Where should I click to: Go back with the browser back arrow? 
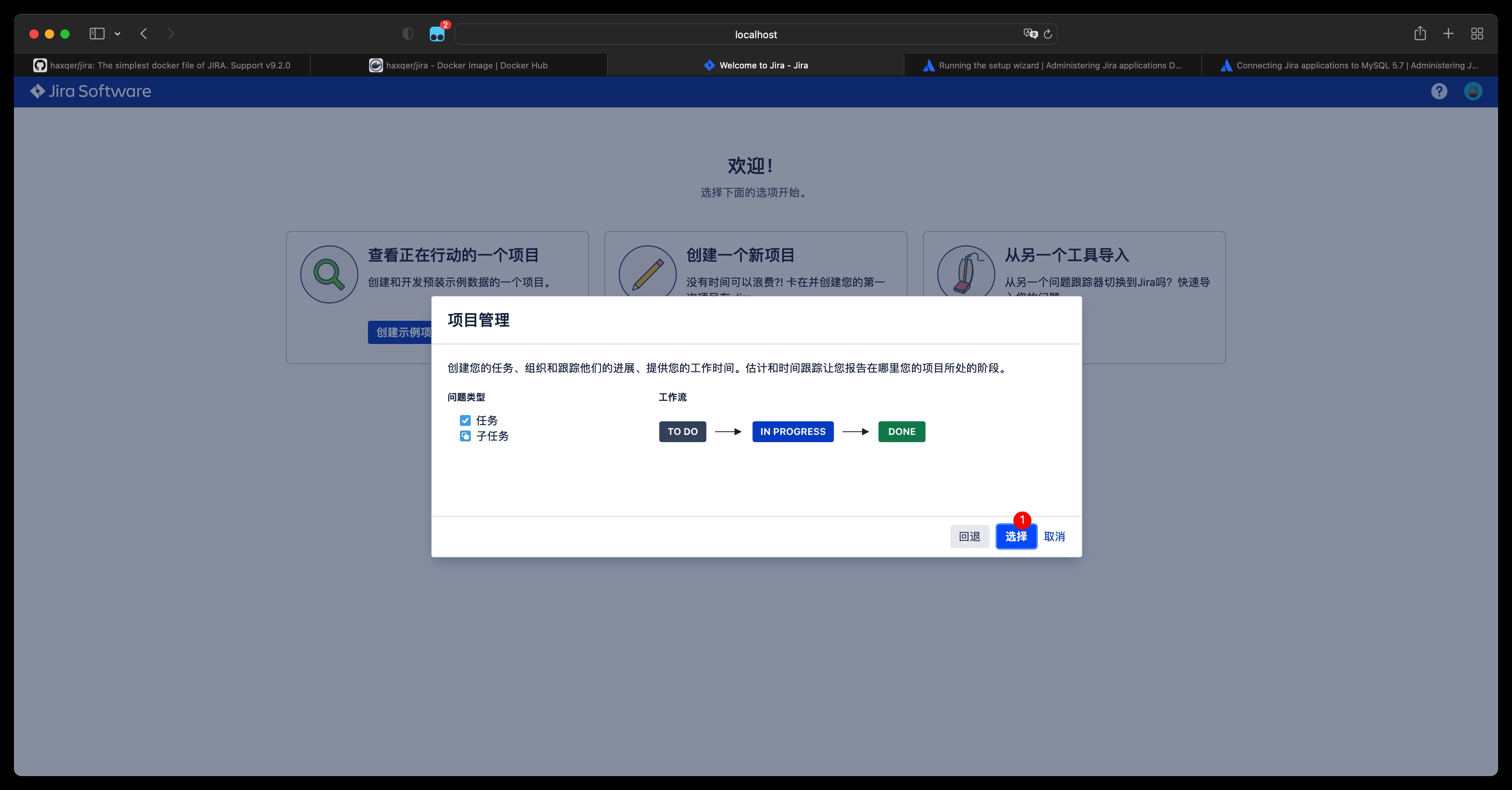(144, 34)
